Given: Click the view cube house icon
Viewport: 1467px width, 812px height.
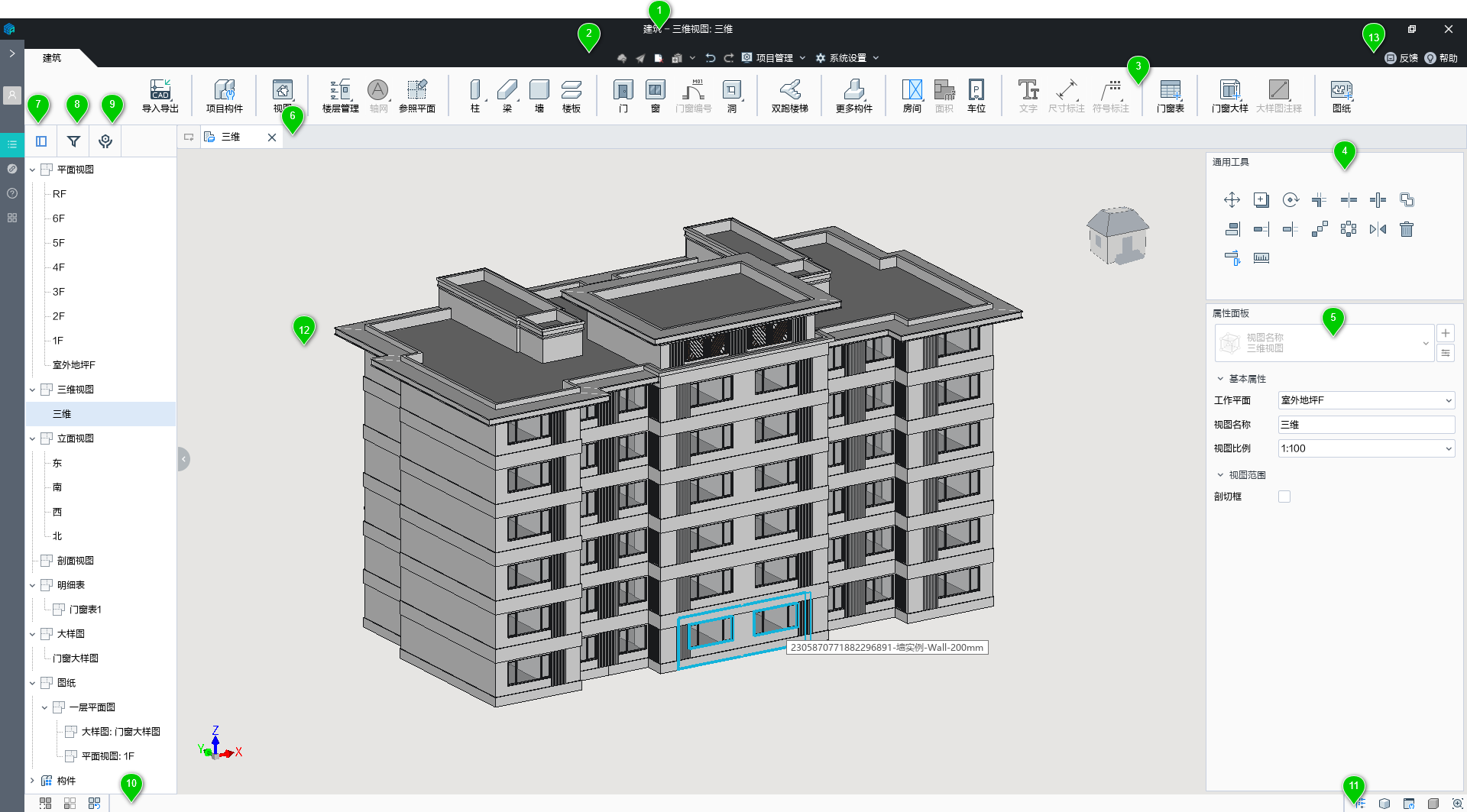Looking at the screenshot, I should tap(1118, 235).
